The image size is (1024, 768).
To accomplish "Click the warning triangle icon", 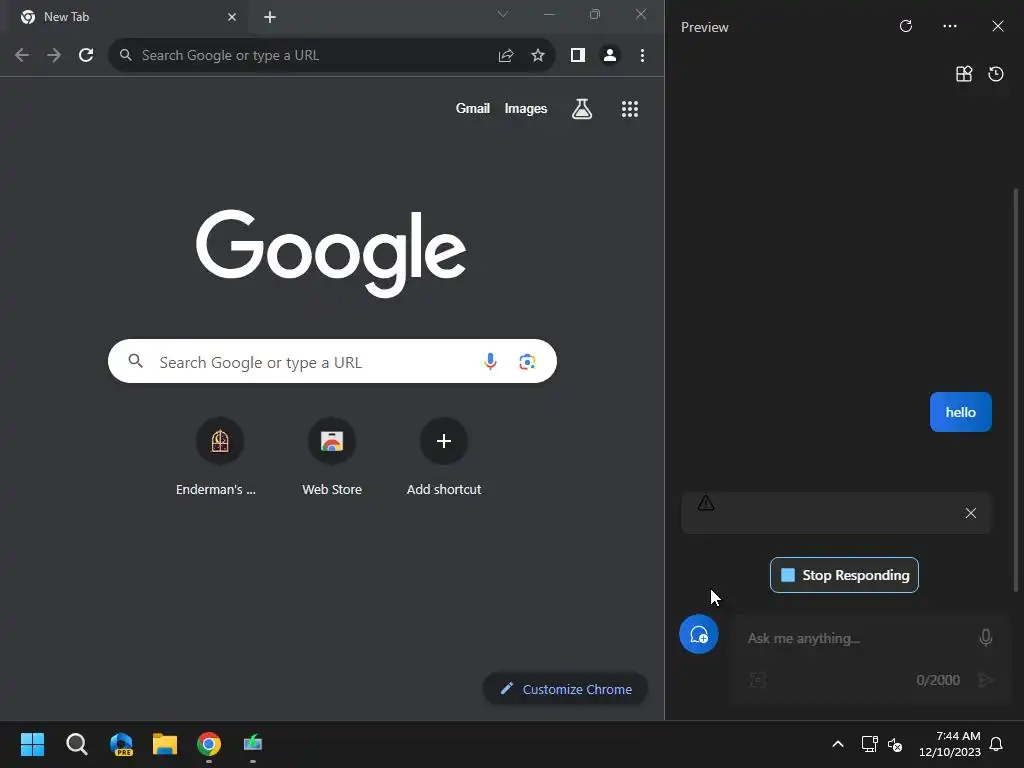I will [706, 502].
